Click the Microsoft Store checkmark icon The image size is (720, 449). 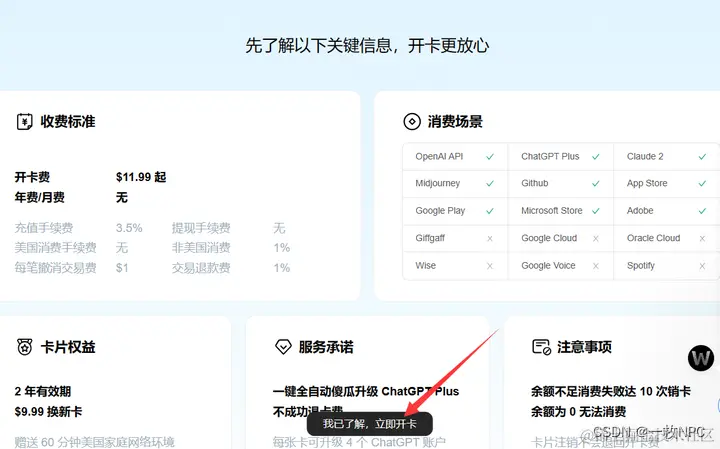(596, 211)
